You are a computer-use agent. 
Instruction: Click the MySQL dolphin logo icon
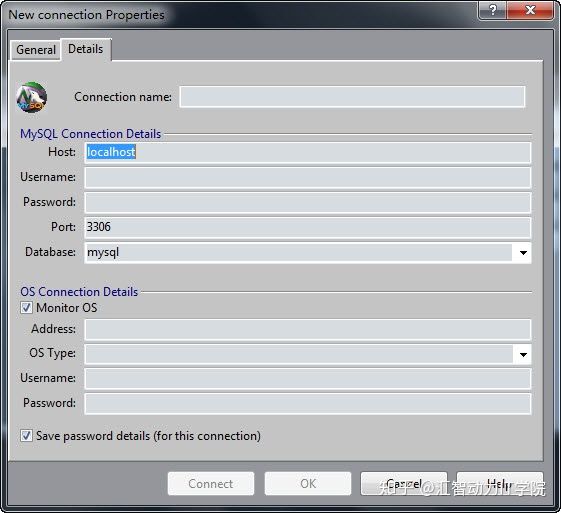click(31, 97)
